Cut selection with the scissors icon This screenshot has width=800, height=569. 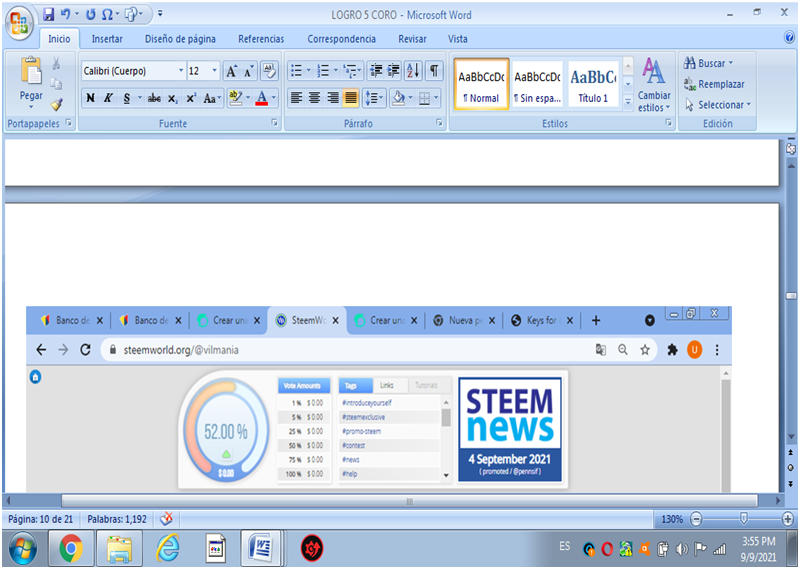point(57,63)
